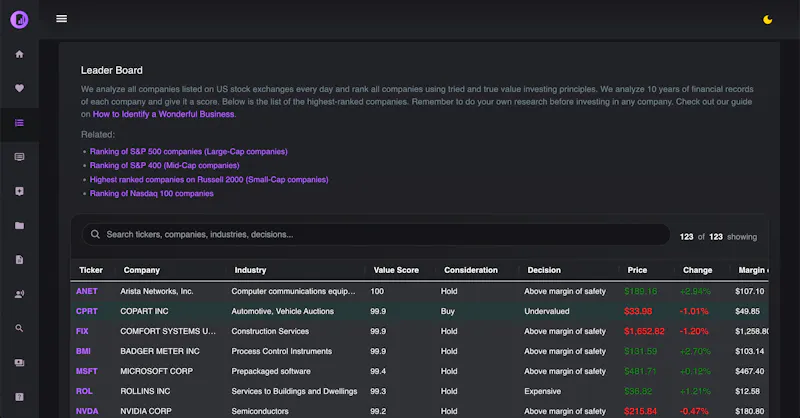
Task: Sort by Consideration column header
Action: tap(471, 270)
